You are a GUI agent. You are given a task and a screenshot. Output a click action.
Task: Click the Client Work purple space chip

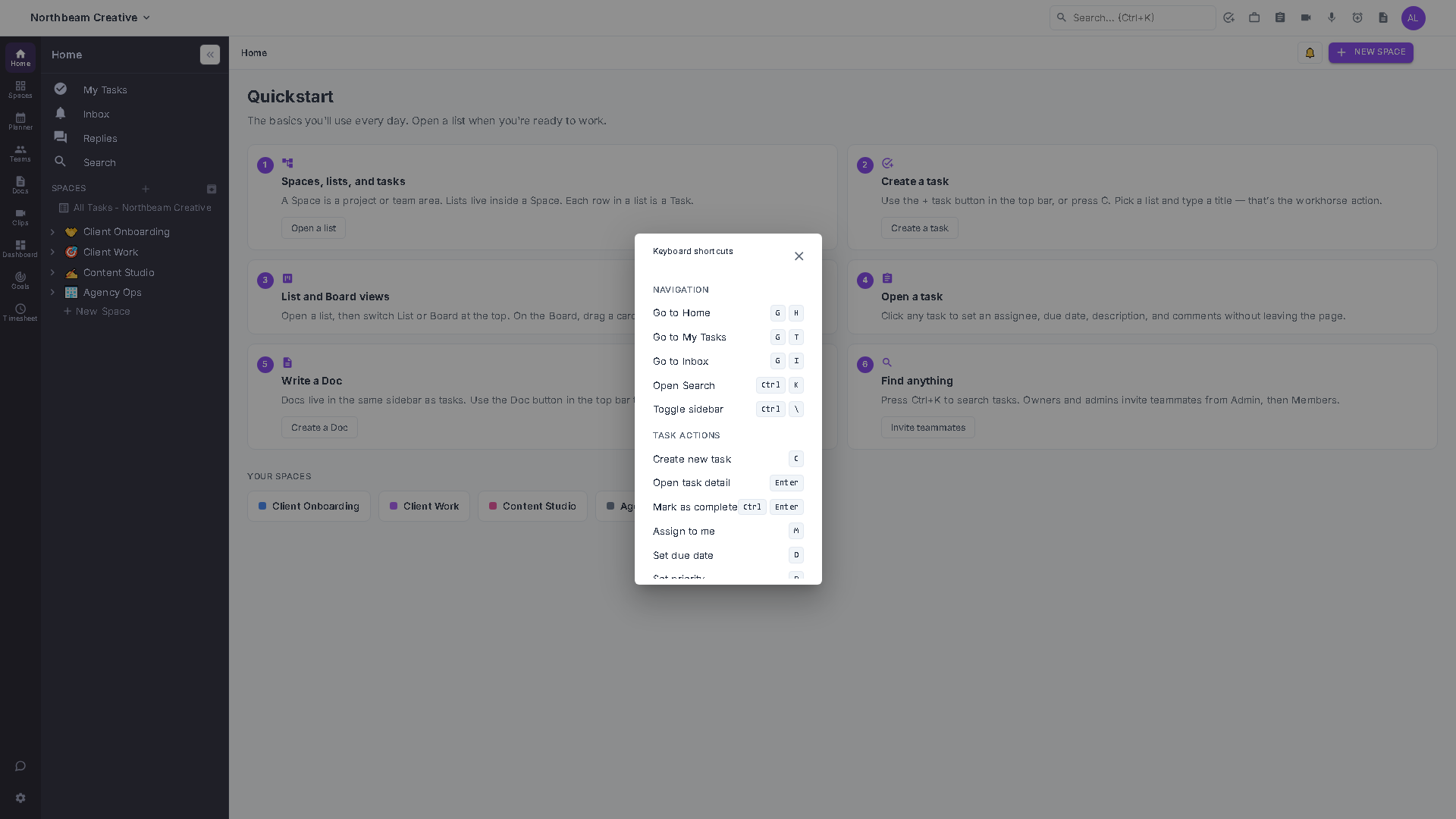tap(424, 506)
